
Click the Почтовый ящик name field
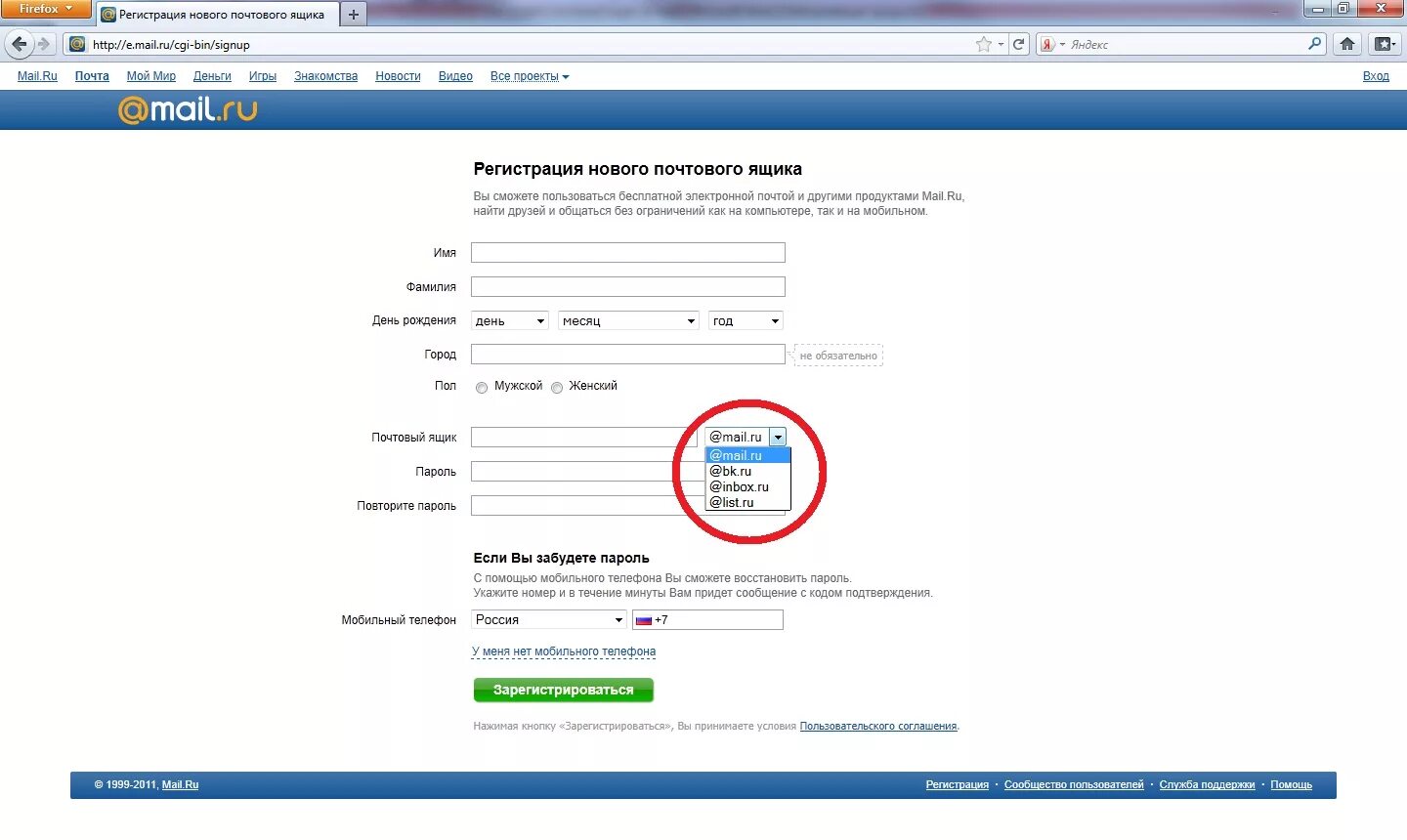(584, 438)
